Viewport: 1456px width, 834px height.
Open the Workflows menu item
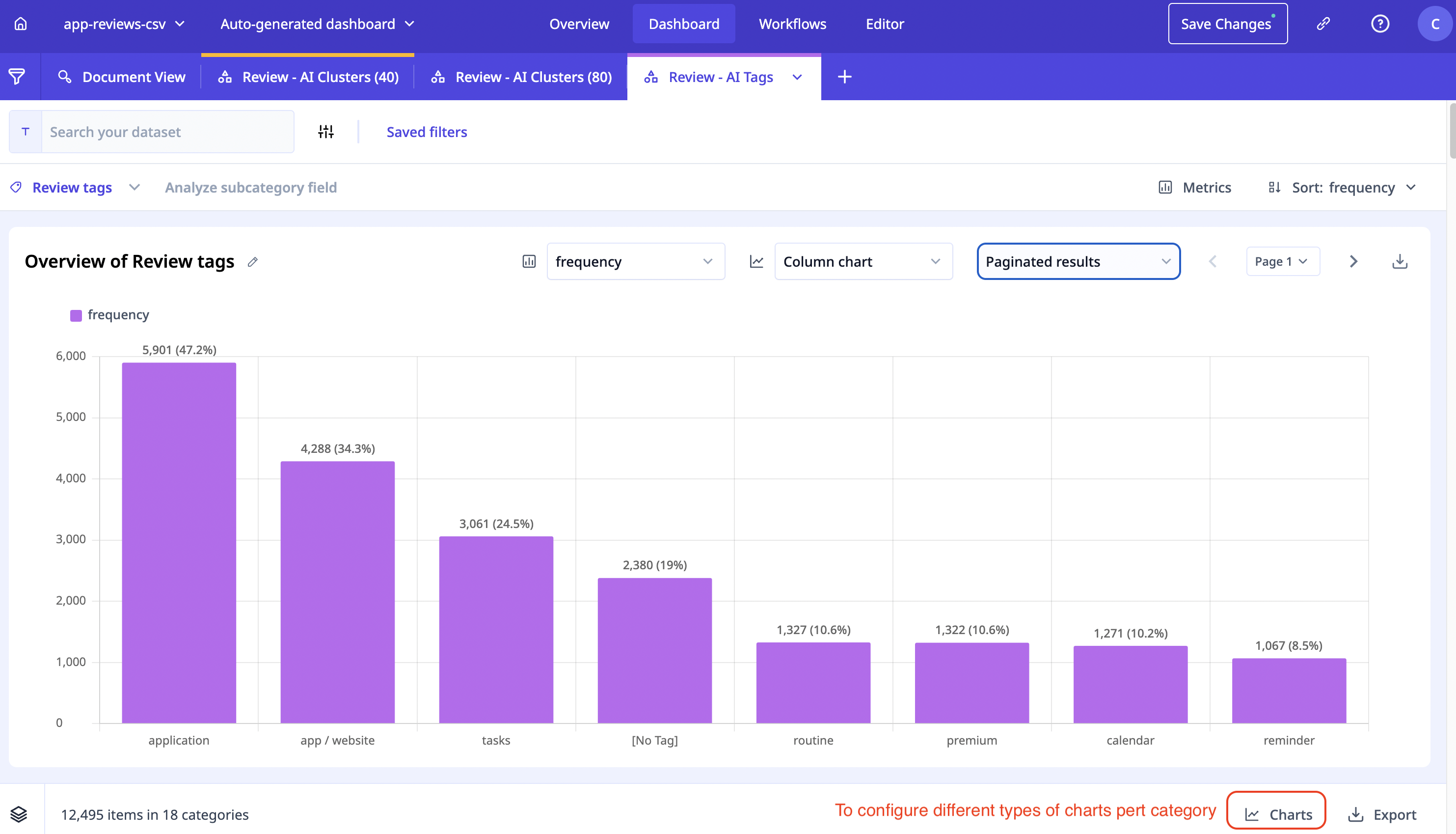coord(792,24)
